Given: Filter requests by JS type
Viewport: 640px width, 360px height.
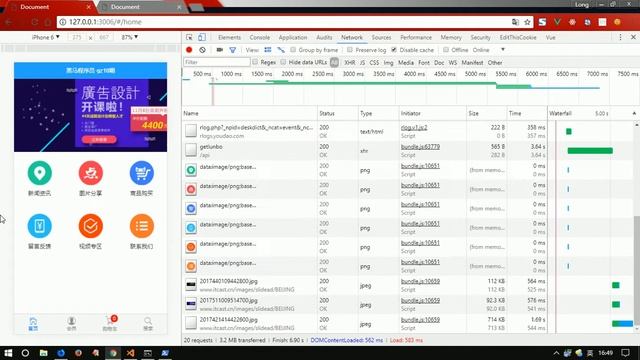Looking at the screenshot, I should (x=362, y=62).
